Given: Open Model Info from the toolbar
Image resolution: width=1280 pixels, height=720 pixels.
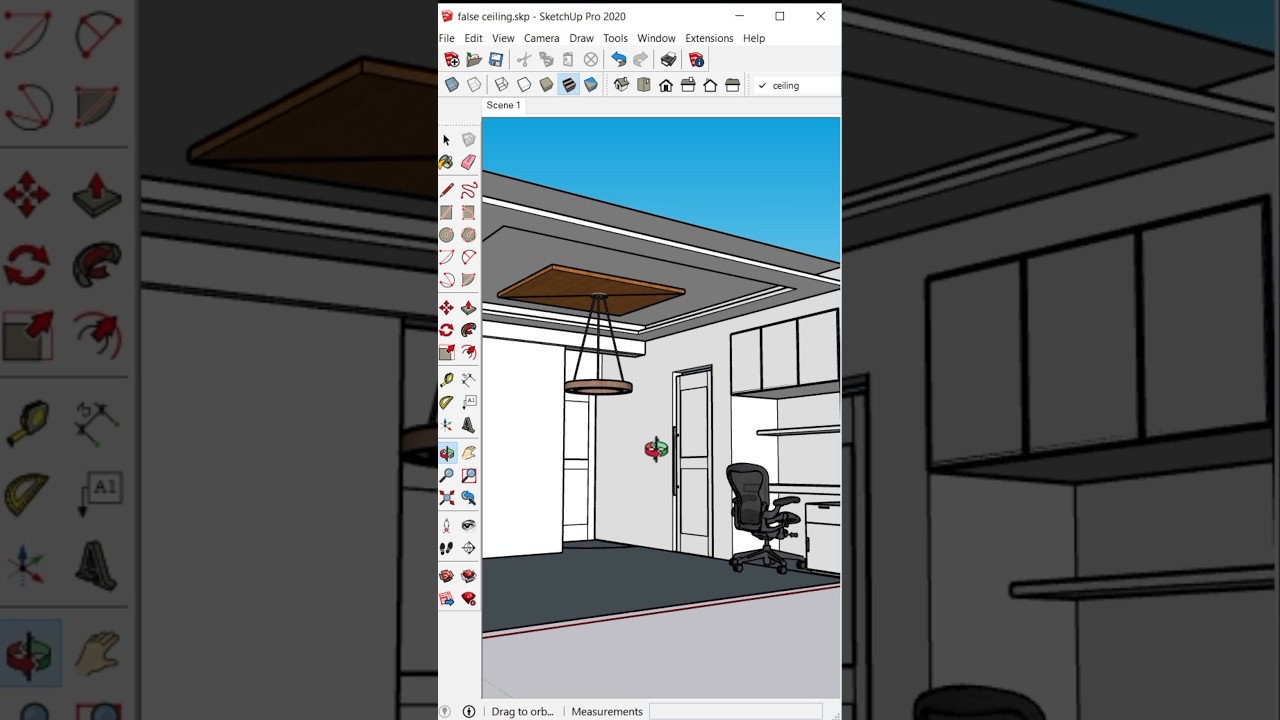Looking at the screenshot, I should [696, 60].
